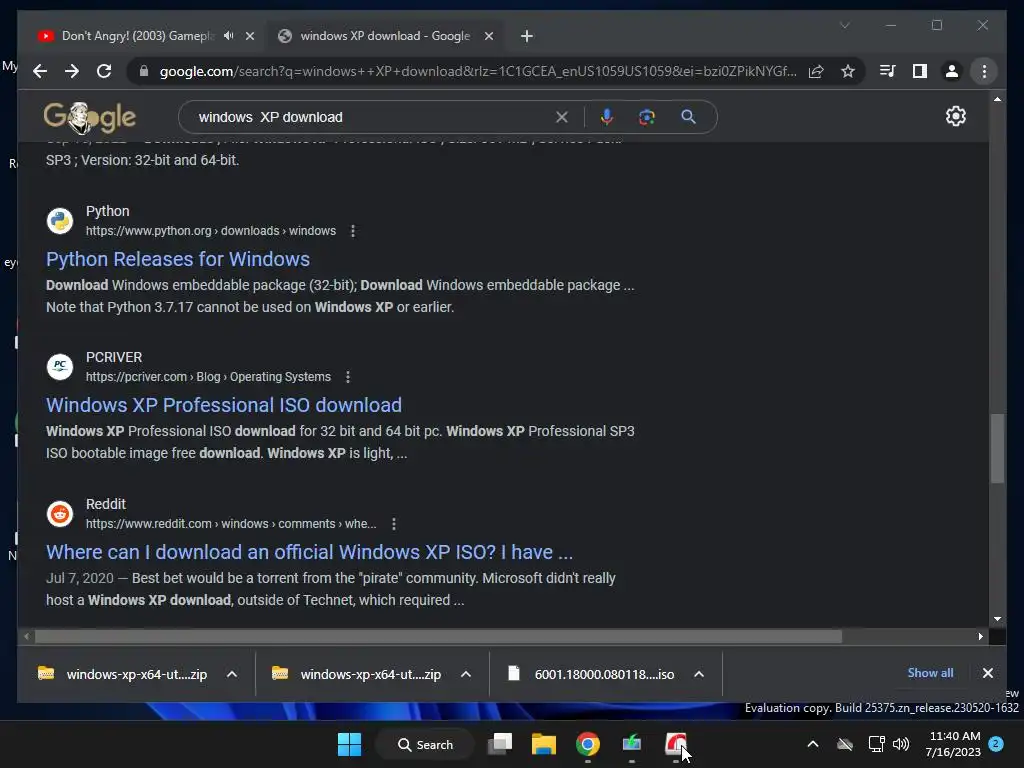Open taskbar Search box
Viewport: 1024px width, 768px height.
(x=425, y=744)
